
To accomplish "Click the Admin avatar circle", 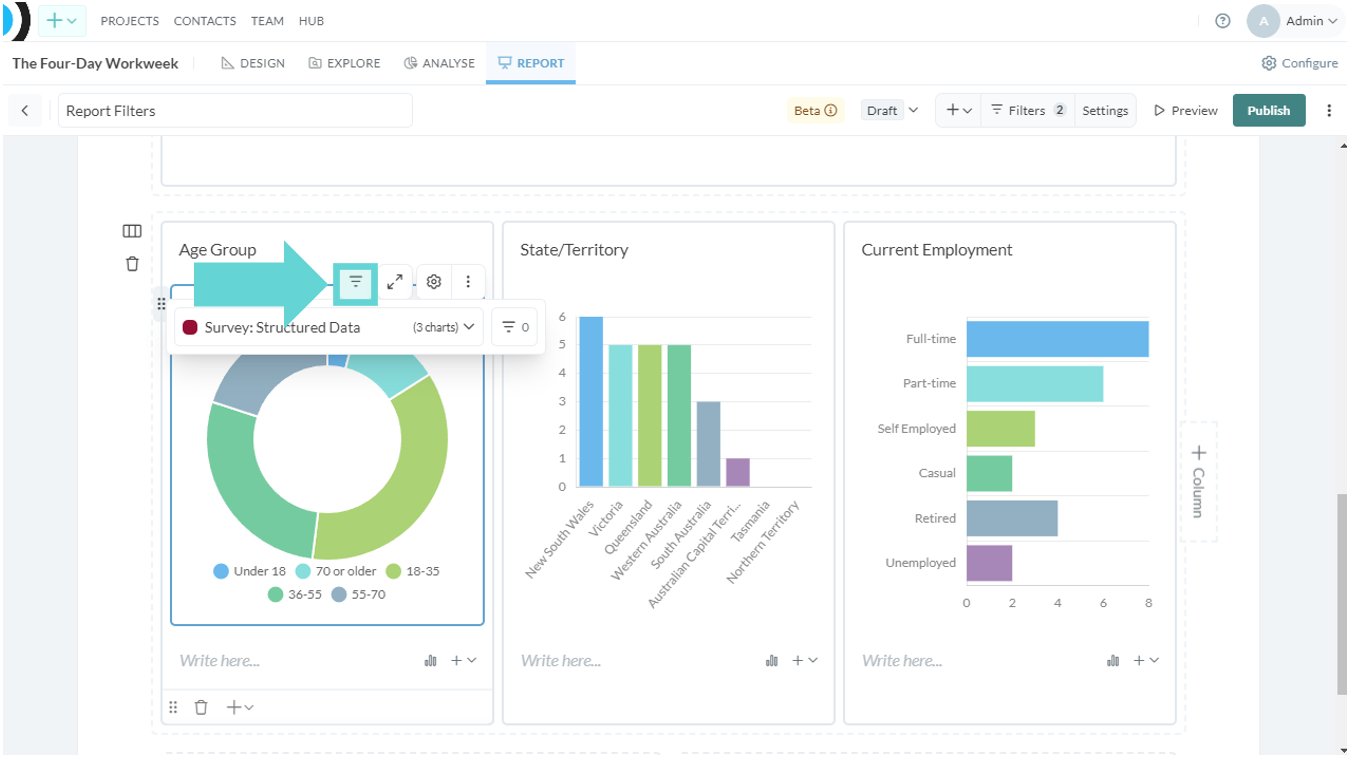I will [x=1264, y=21].
